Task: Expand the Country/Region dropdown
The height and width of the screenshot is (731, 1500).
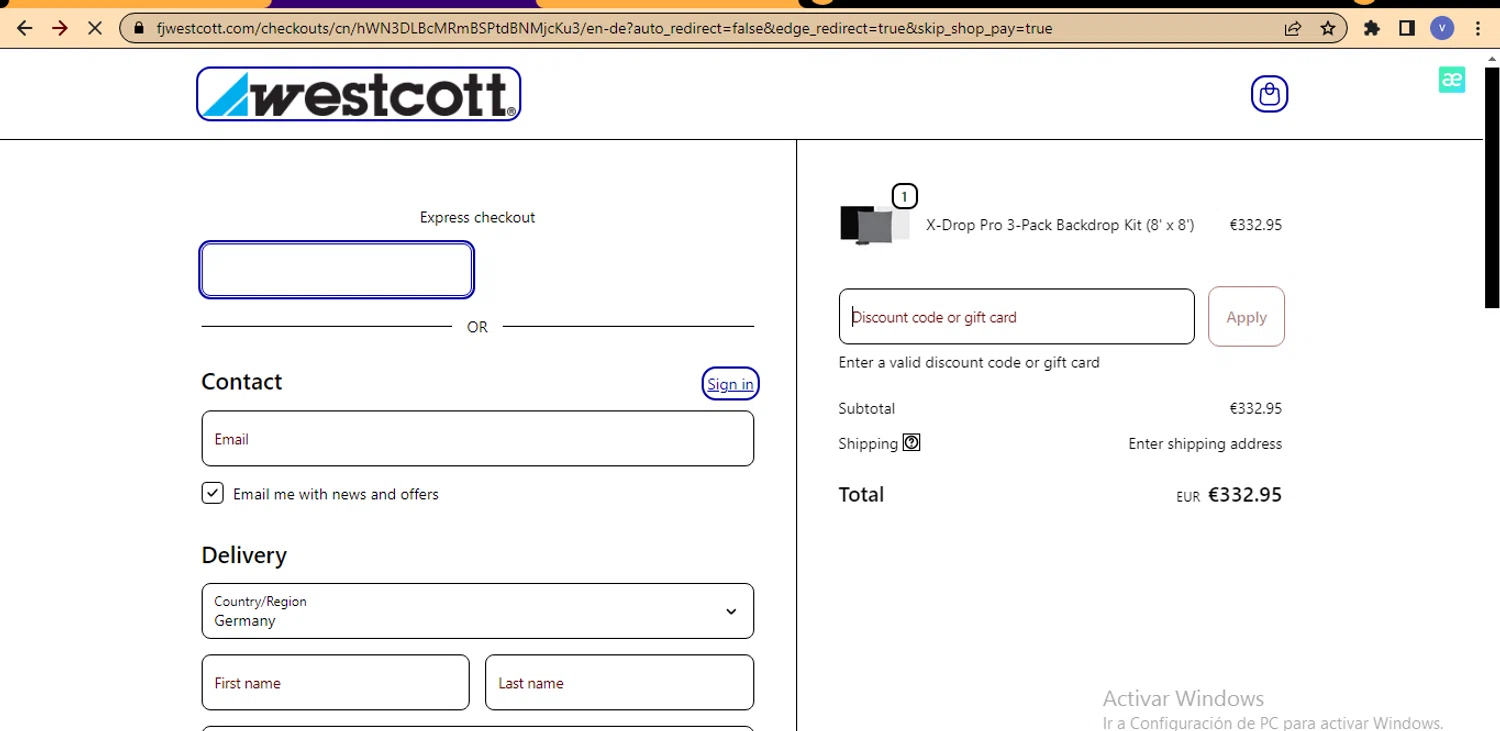Action: pyautogui.click(x=478, y=611)
